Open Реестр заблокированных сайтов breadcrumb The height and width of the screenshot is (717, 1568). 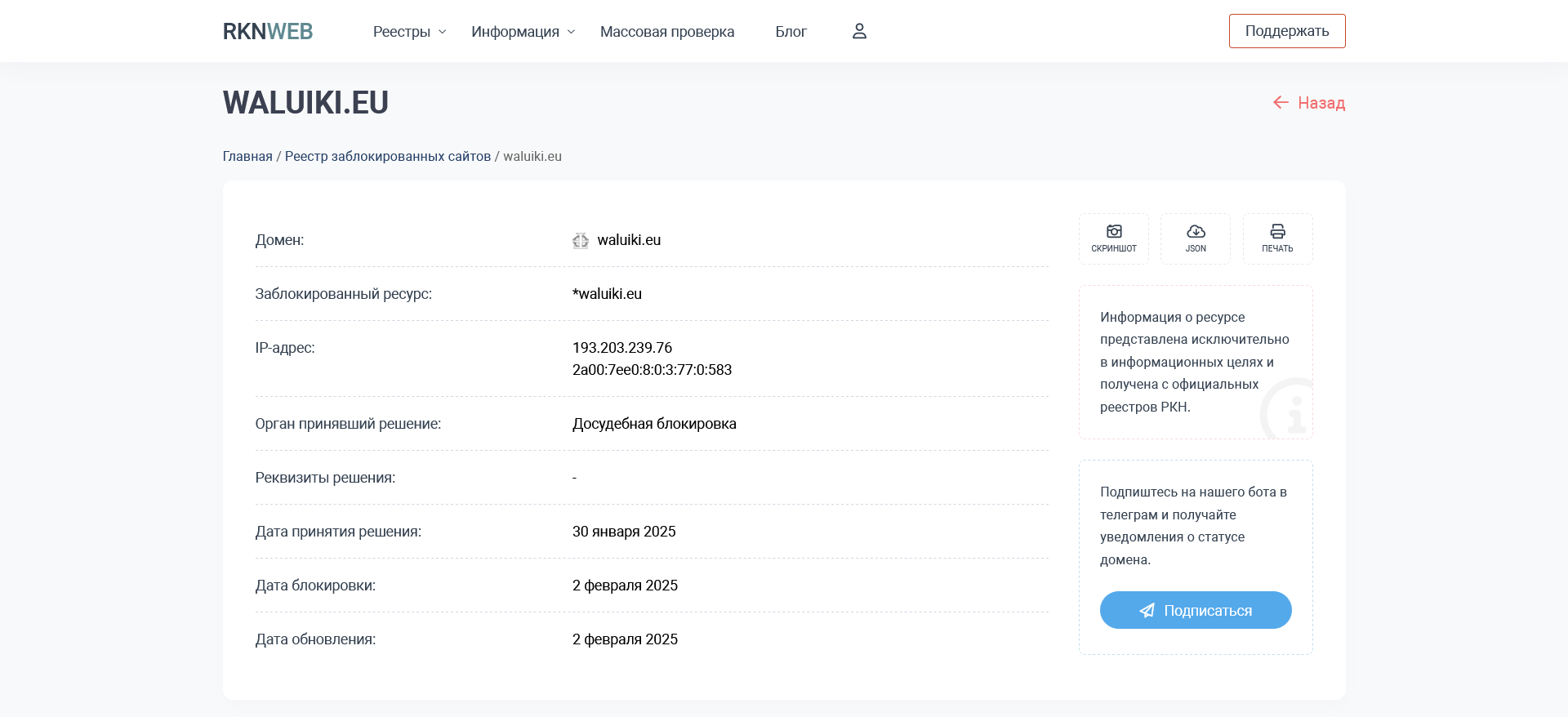tap(387, 156)
